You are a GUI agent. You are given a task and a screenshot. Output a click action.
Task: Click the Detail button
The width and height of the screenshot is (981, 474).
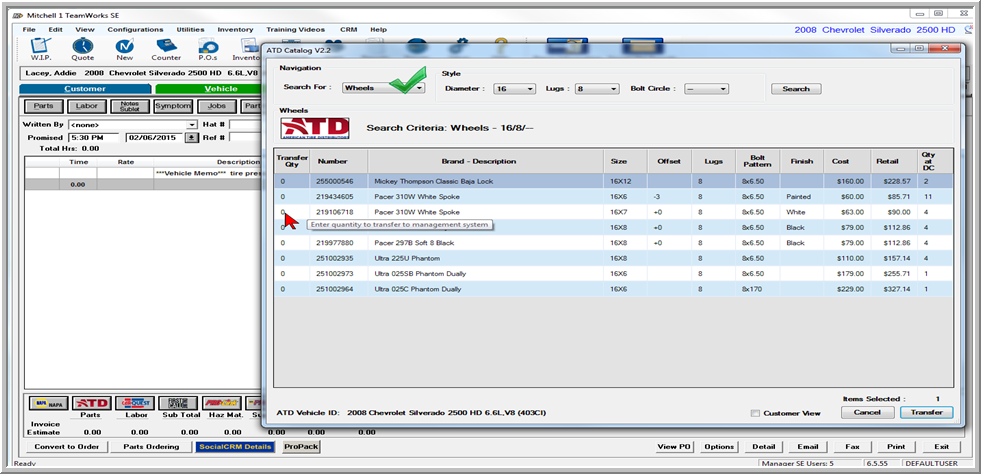click(x=764, y=446)
